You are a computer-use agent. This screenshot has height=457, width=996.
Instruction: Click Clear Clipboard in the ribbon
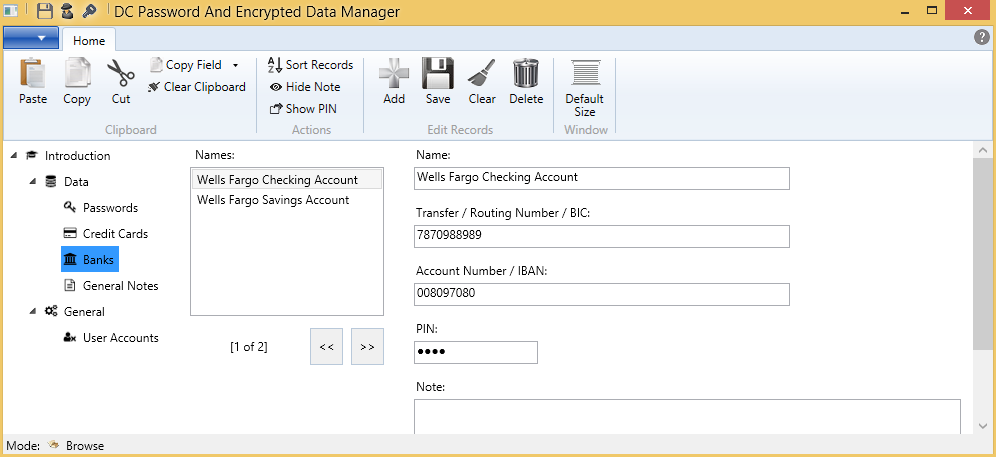197,86
